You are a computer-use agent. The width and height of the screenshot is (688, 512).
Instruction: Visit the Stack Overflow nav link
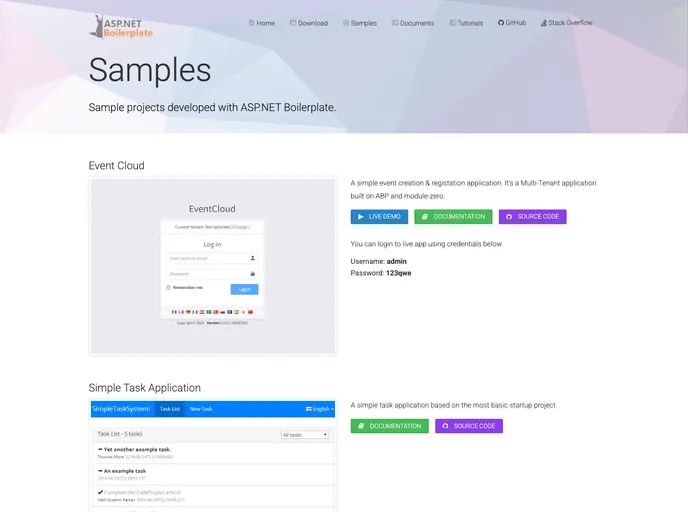click(566, 22)
